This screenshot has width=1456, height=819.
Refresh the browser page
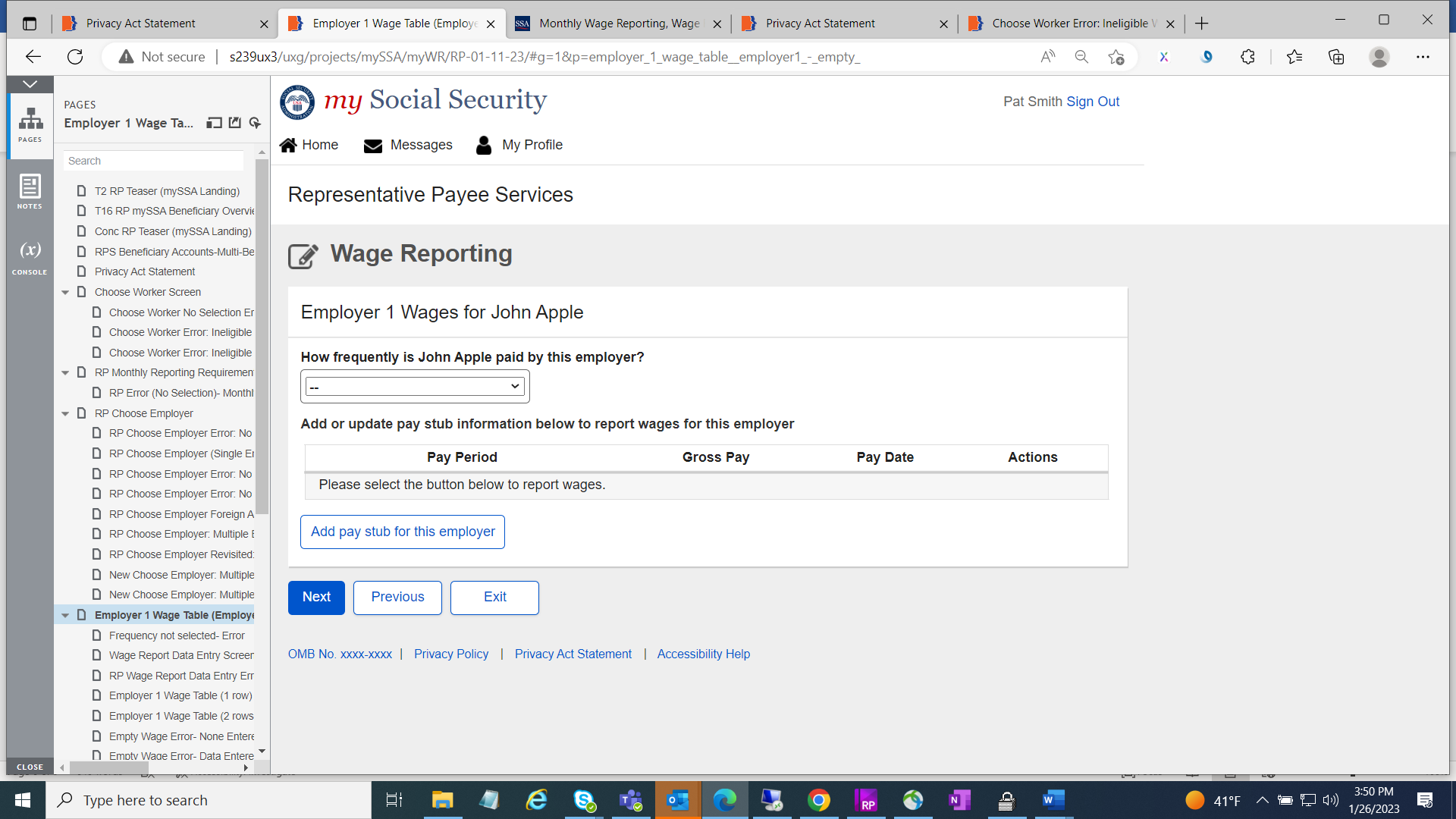click(75, 57)
